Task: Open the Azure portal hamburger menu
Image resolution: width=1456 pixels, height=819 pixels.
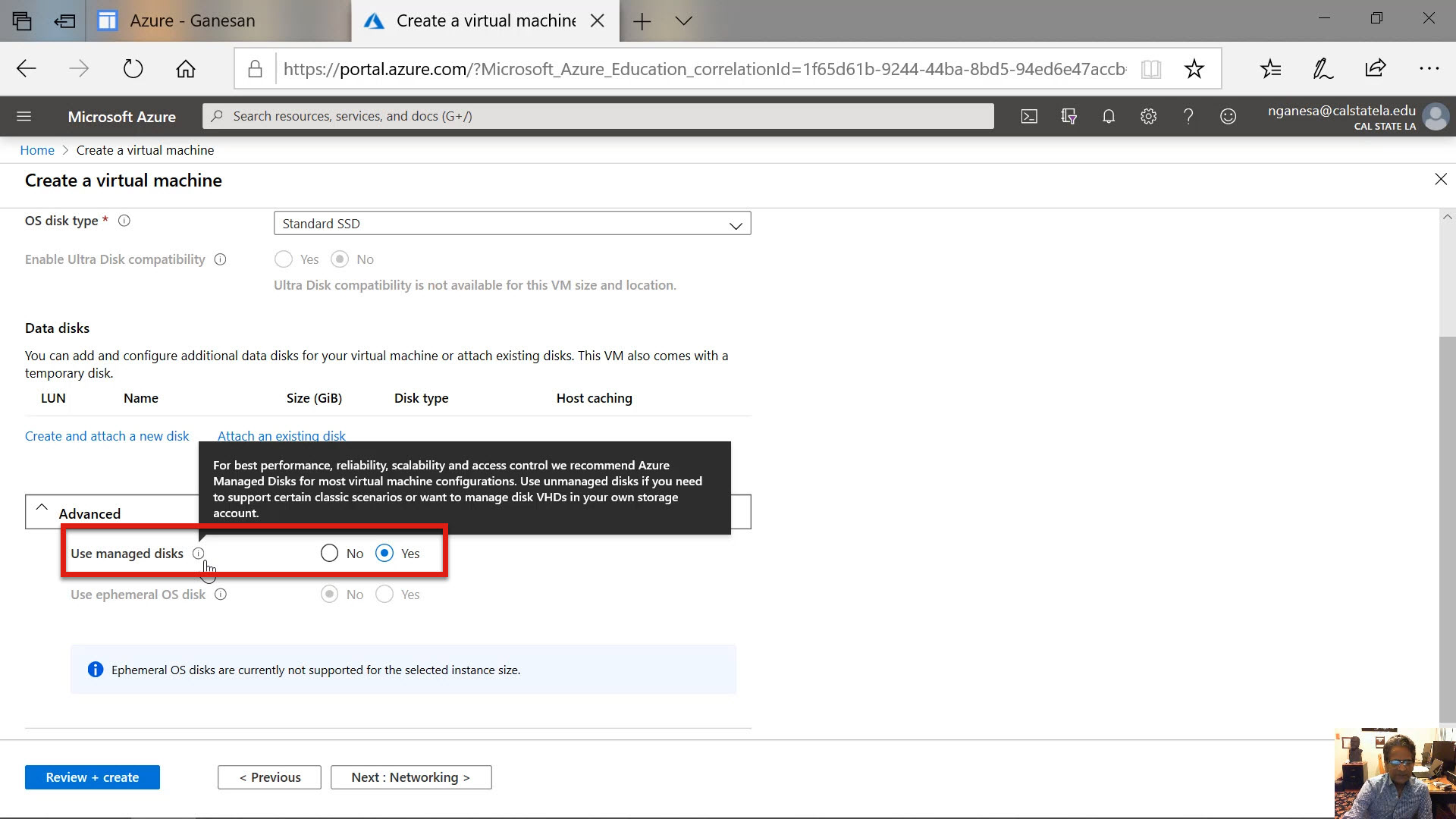Action: 24,116
